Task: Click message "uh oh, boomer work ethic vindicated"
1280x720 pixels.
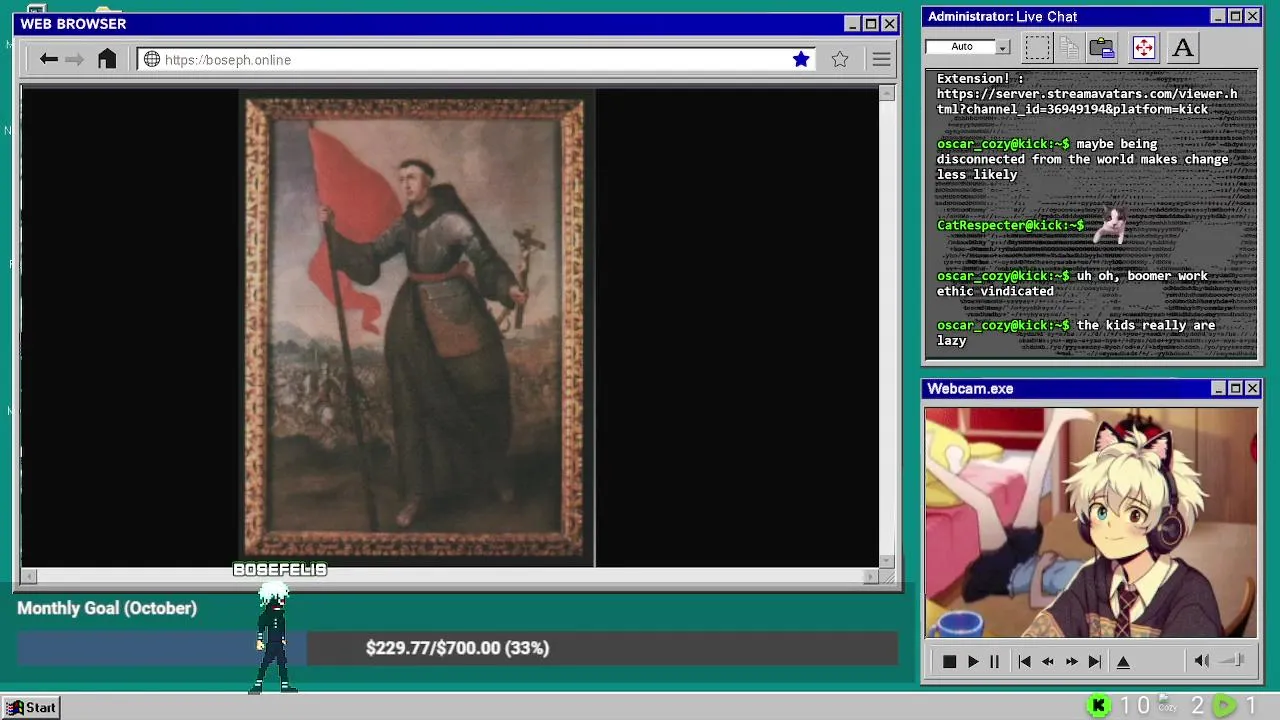Action: coord(1072,283)
